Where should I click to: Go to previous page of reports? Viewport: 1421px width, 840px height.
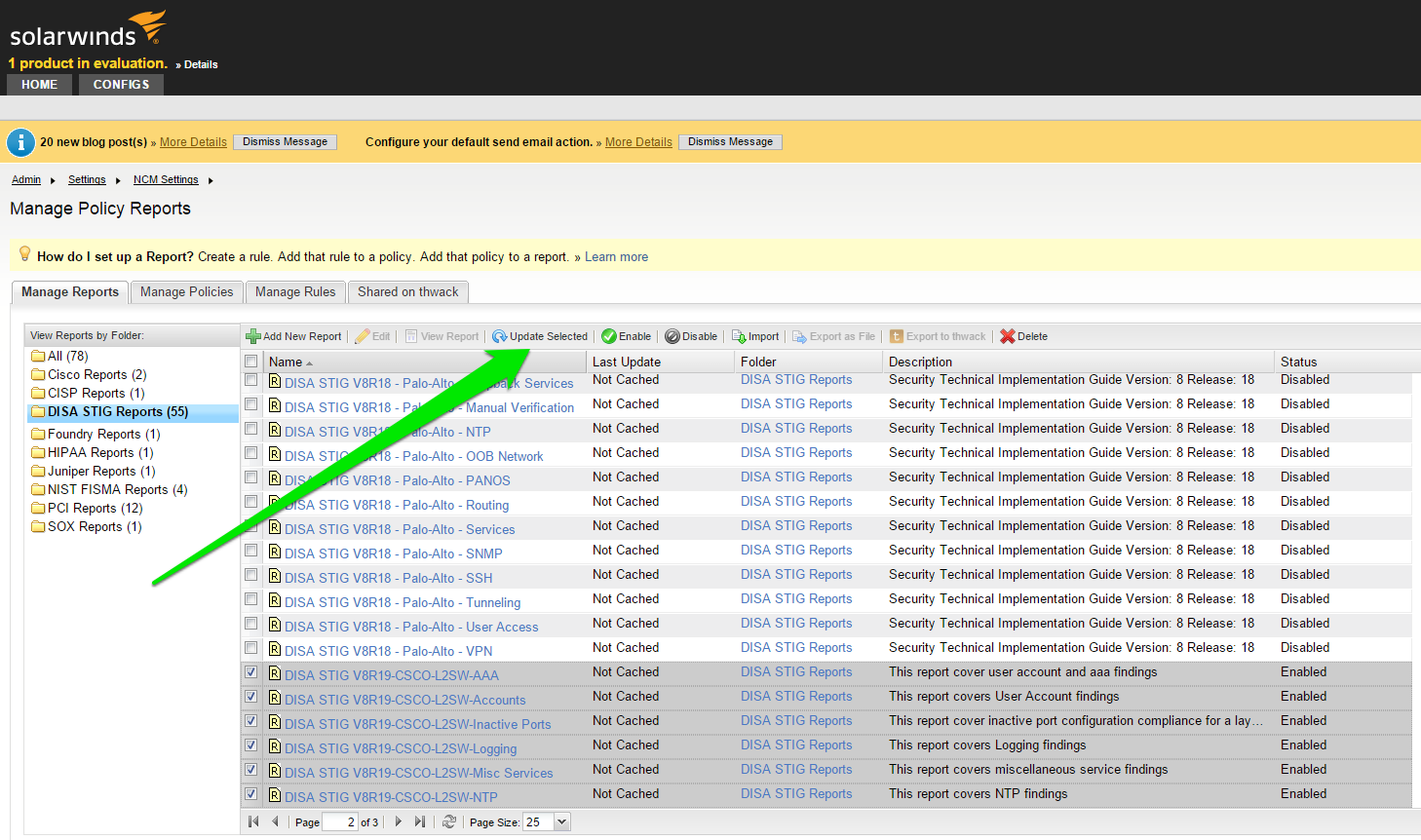click(x=275, y=821)
